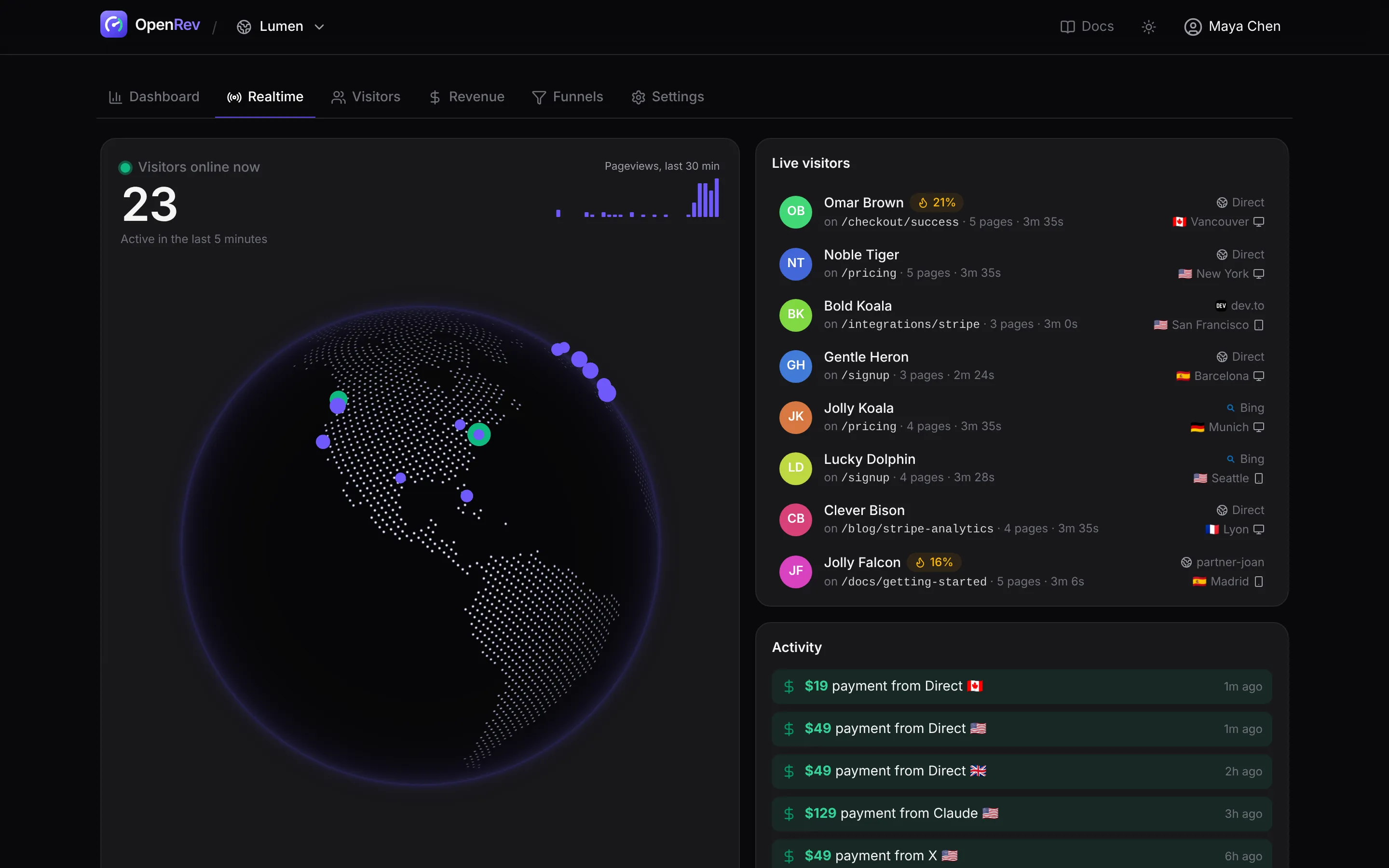This screenshot has height=868, width=1389.
Task: Click the OpenRev logo icon
Action: pyautogui.click(x=114, y=25)
